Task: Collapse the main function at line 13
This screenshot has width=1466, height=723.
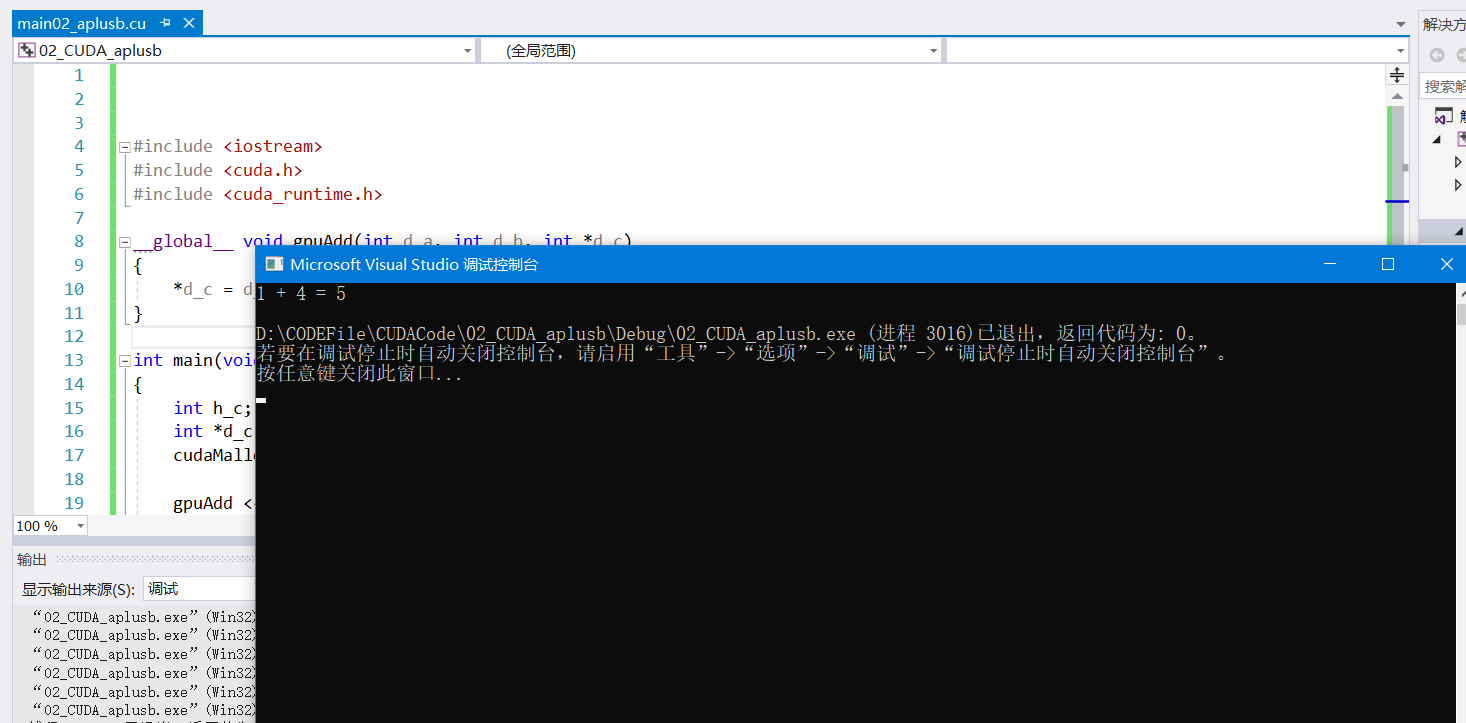Action: pos(124,361)
